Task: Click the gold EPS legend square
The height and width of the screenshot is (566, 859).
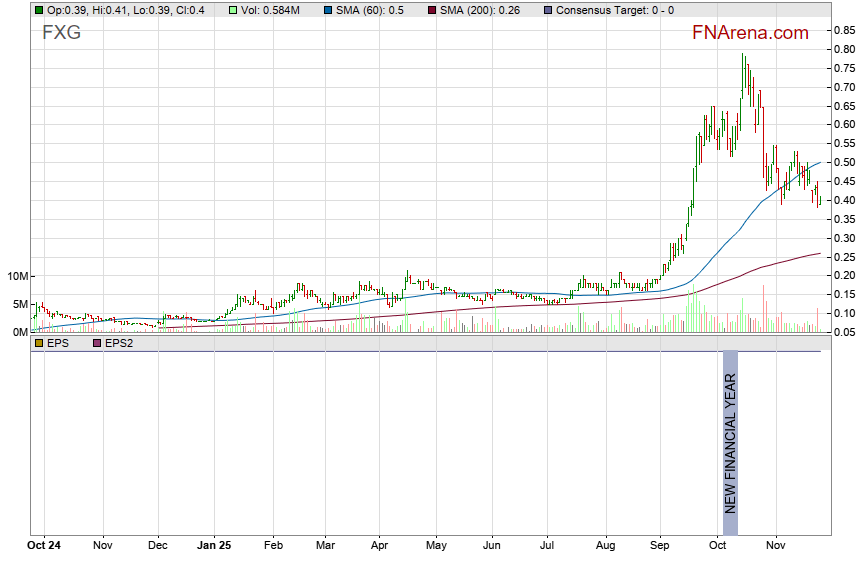Action: coord(39,343)
